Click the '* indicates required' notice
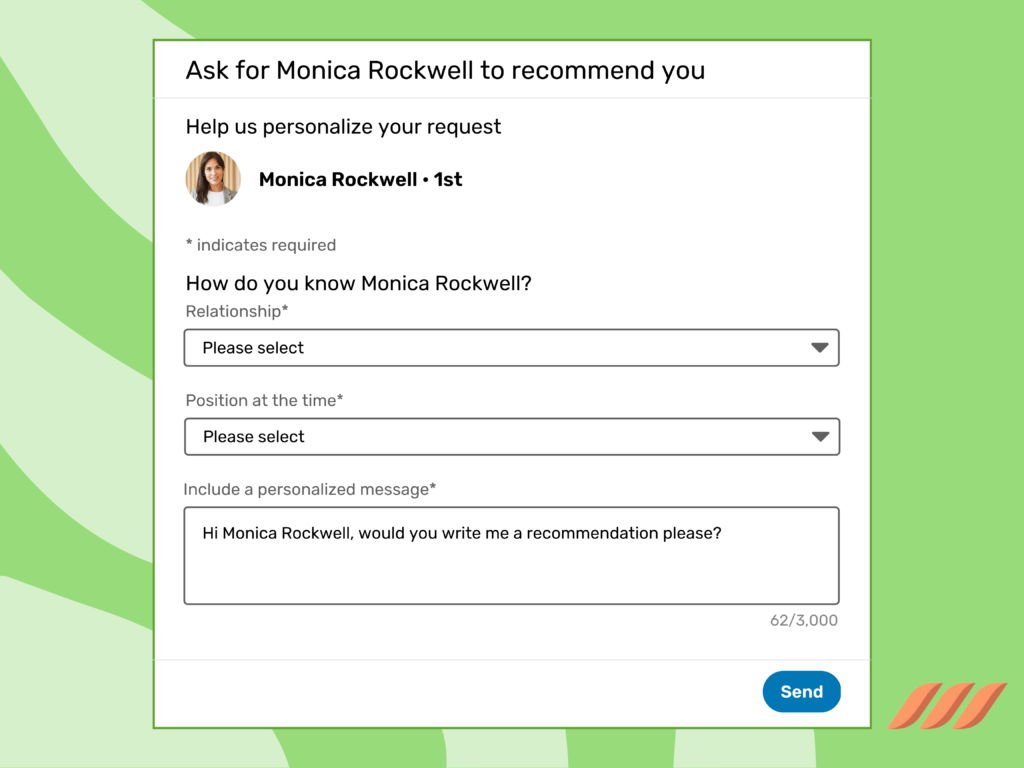The width and height of the screenshot is (1024, 768). pyautogui.click(x=260, y=245)
